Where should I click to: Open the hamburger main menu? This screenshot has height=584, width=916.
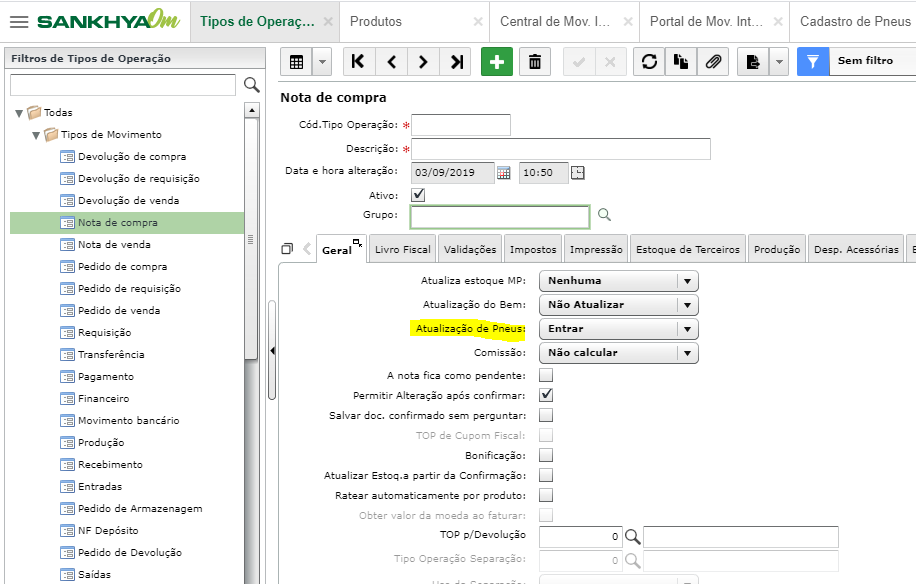coord(19,22)
